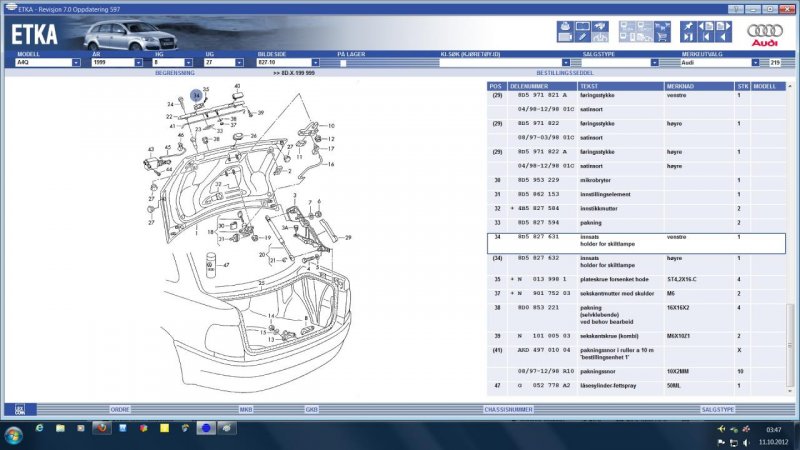Click CHASSISNUMMER in the bottom bar
Screen dimensions: 800x450
point(508,408)
